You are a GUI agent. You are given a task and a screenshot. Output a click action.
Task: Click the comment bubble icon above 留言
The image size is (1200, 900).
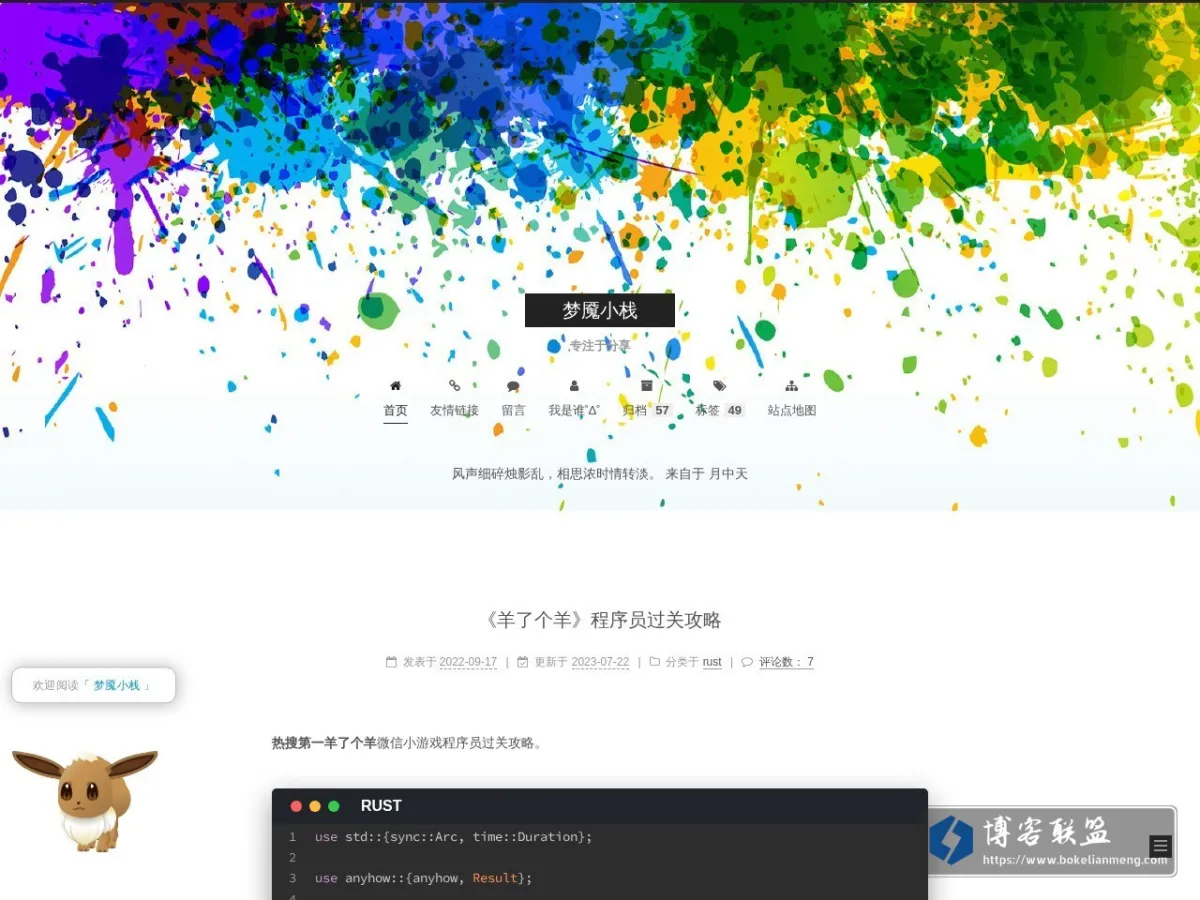tap(513, 386)
